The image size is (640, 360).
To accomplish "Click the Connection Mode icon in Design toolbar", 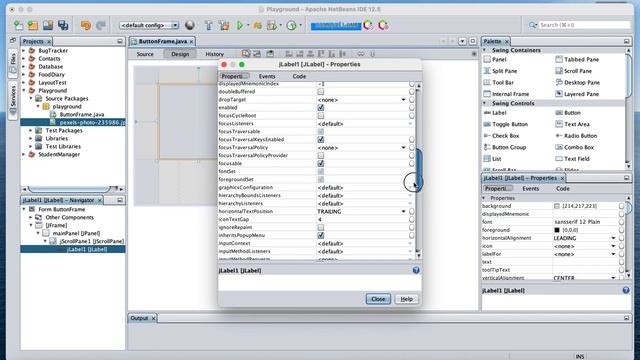I will [257, 53].
